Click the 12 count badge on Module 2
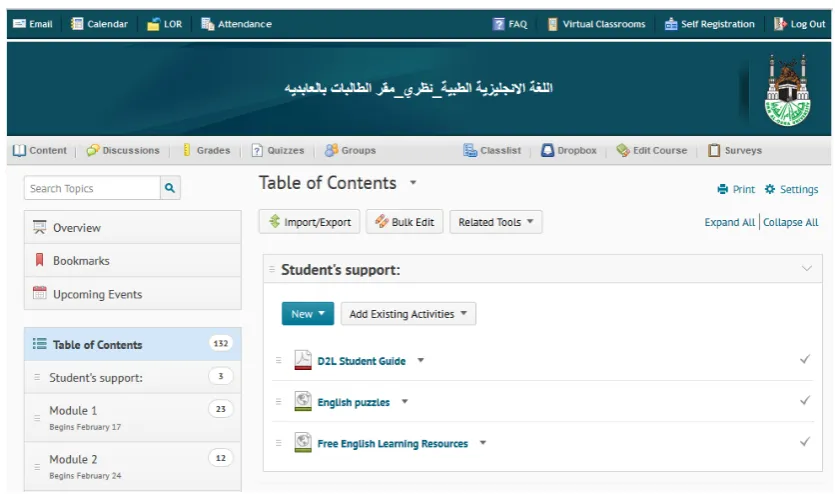The width and height of the screenshot is (835, 494). (220, 458)
